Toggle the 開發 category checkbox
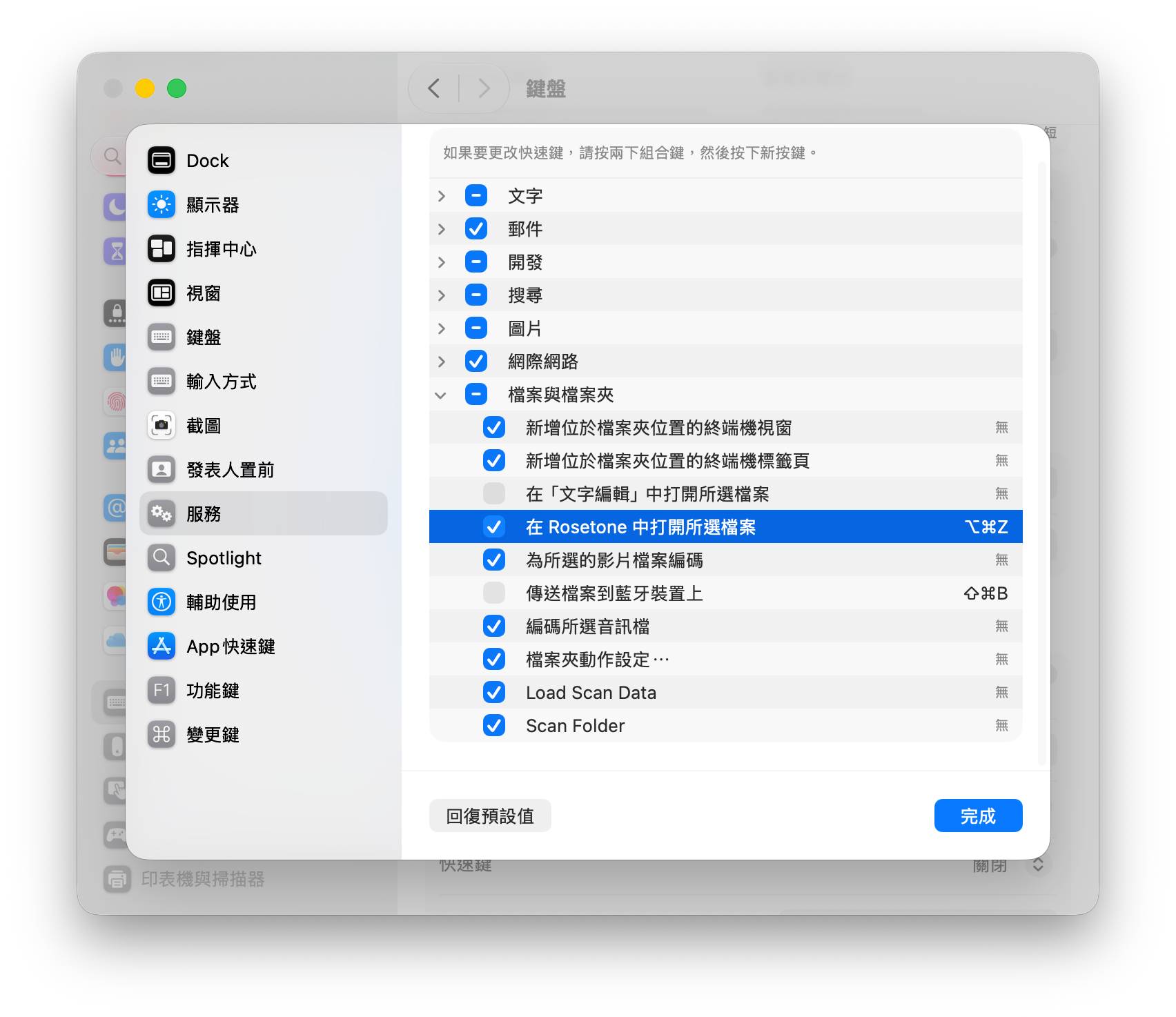Screen dimensions: 1176x1017 pos(476,261)
